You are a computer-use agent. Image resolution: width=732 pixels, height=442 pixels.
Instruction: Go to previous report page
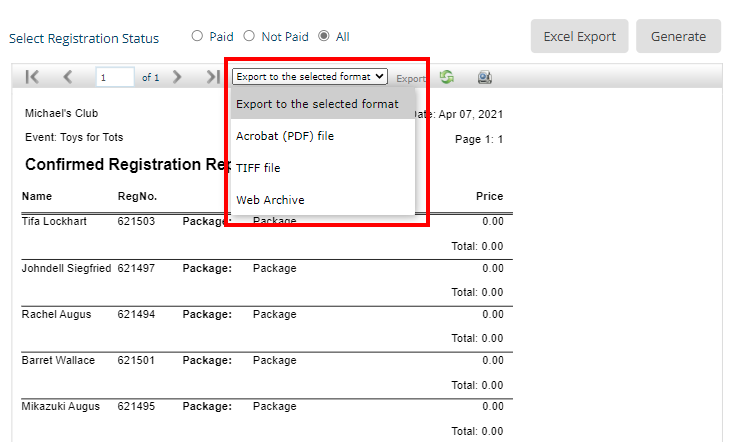pyautogui.click(x=68, y=77)
